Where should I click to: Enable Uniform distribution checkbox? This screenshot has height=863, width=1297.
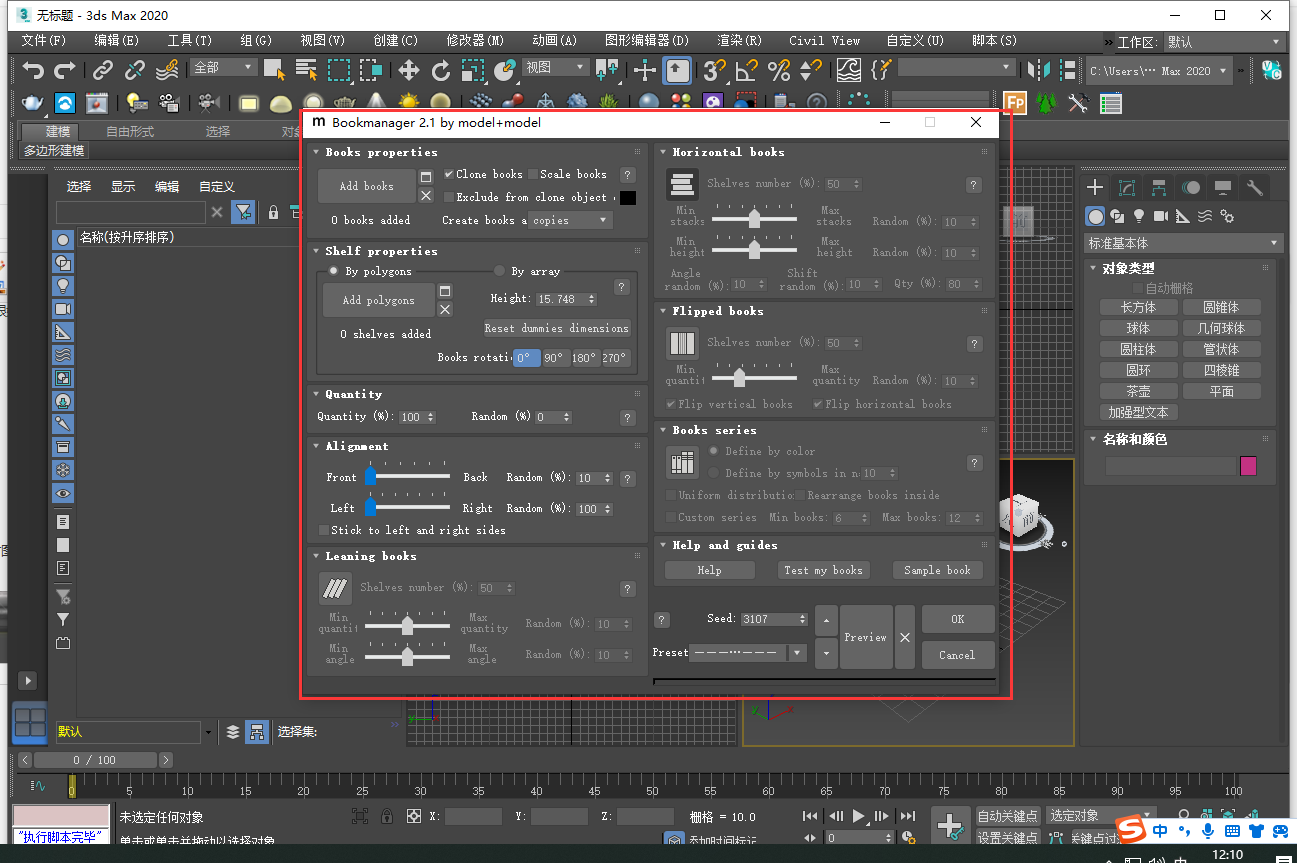tap(671, 495)
